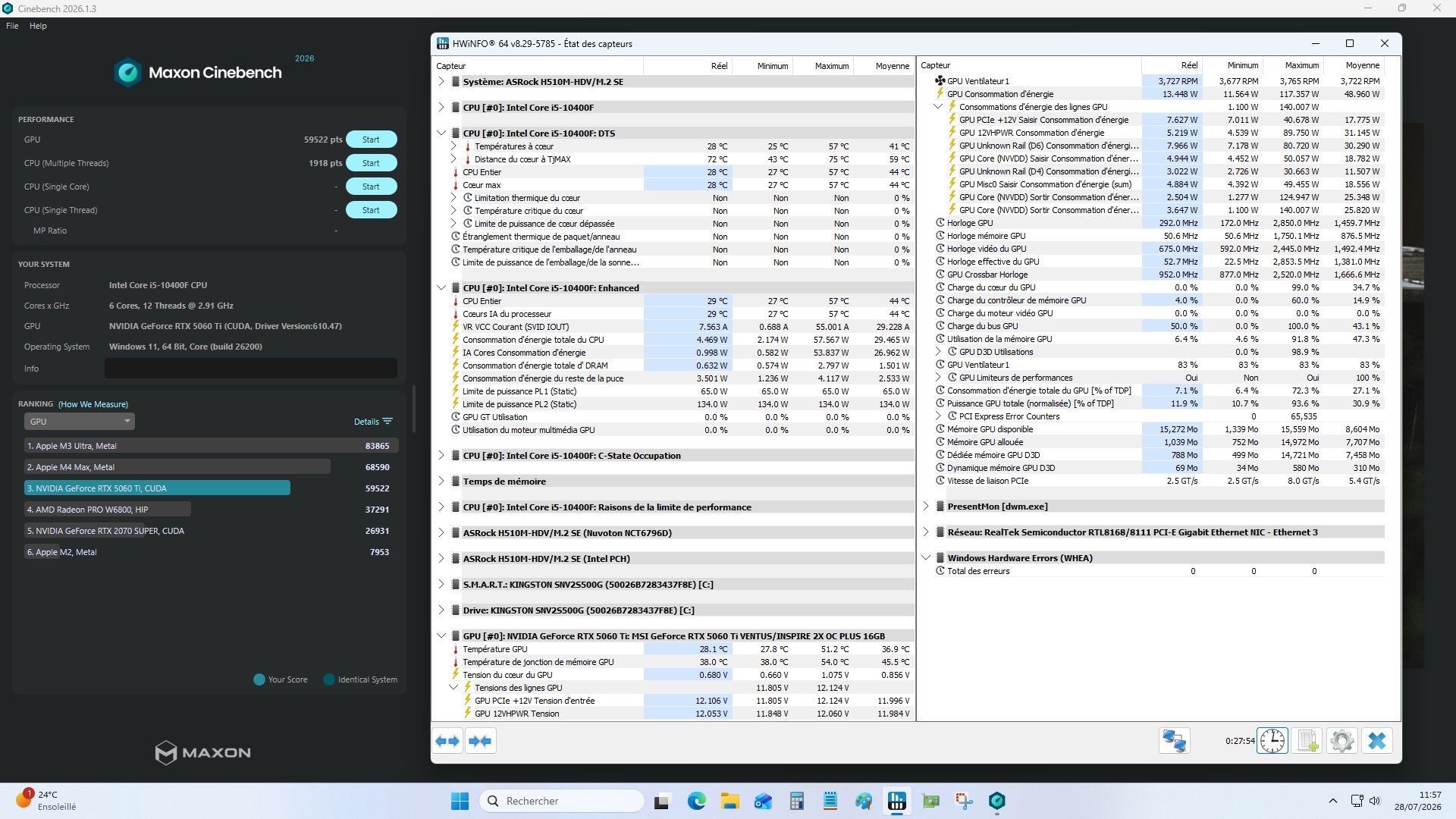Start the CPU (Single Core) test
Screen dimensions: 1456x819
tap(371, 187)
